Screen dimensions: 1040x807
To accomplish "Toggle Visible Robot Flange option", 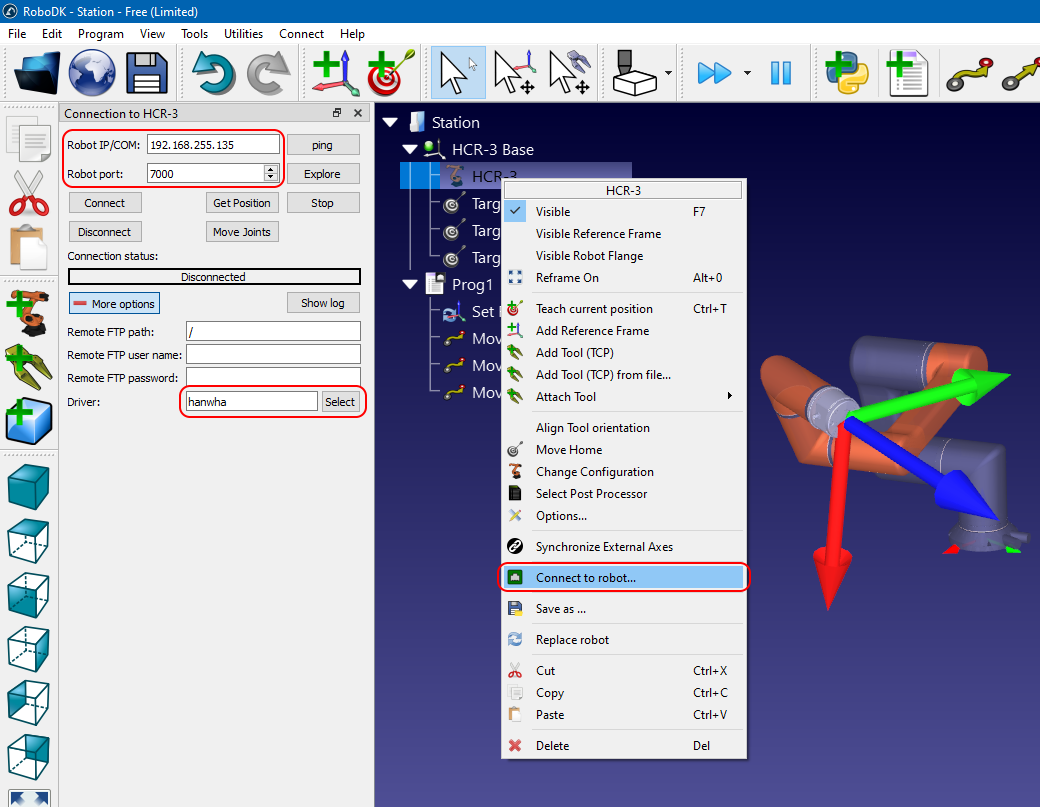I will pyautogui.click(x=589, y=256).
